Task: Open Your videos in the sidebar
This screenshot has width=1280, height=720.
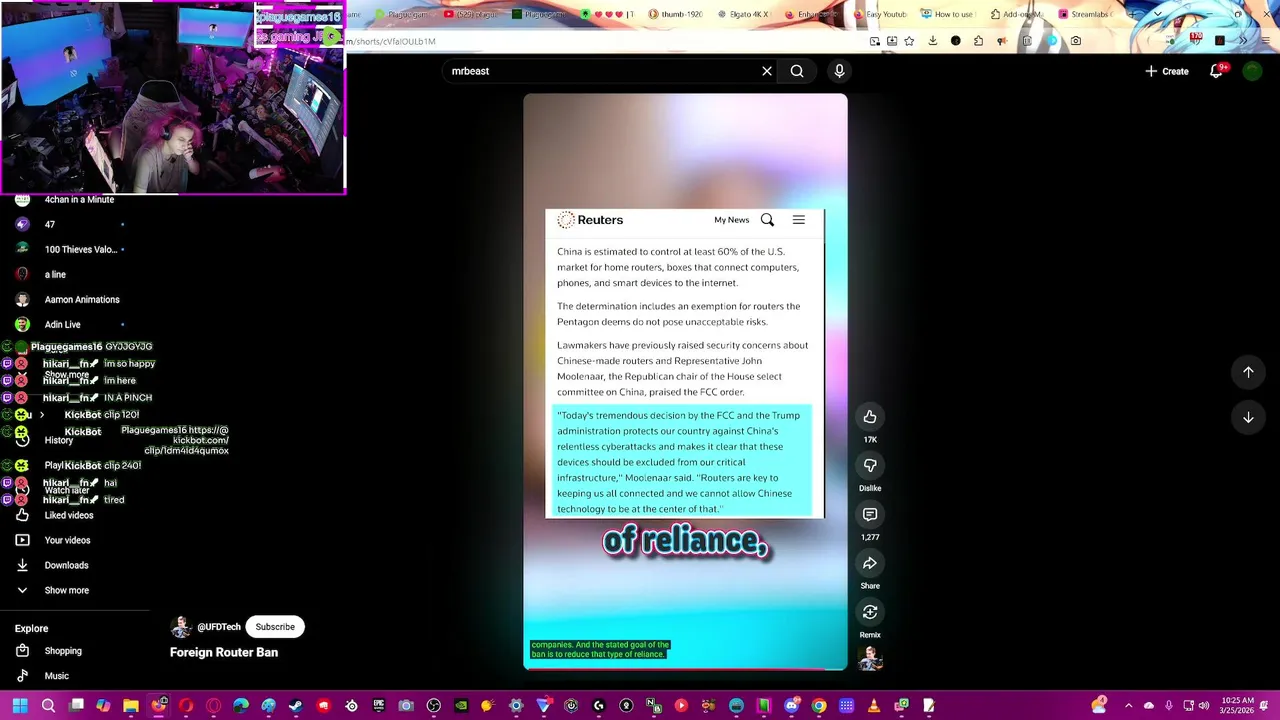Action: (67, 540)
